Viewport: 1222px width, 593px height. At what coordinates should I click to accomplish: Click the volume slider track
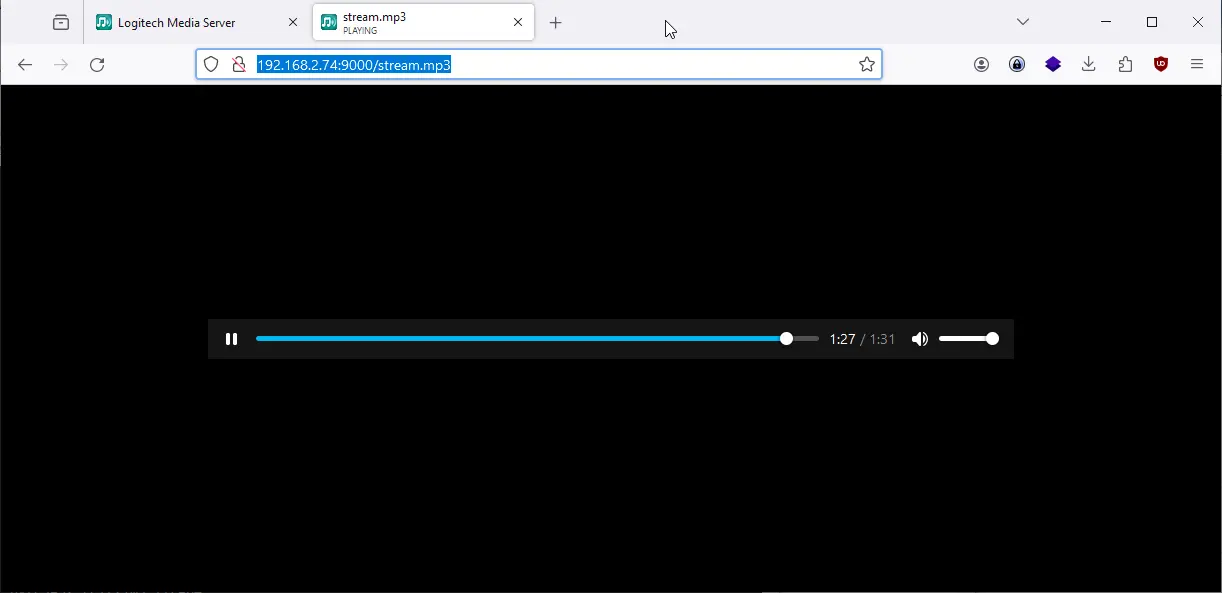click(968, 339)
